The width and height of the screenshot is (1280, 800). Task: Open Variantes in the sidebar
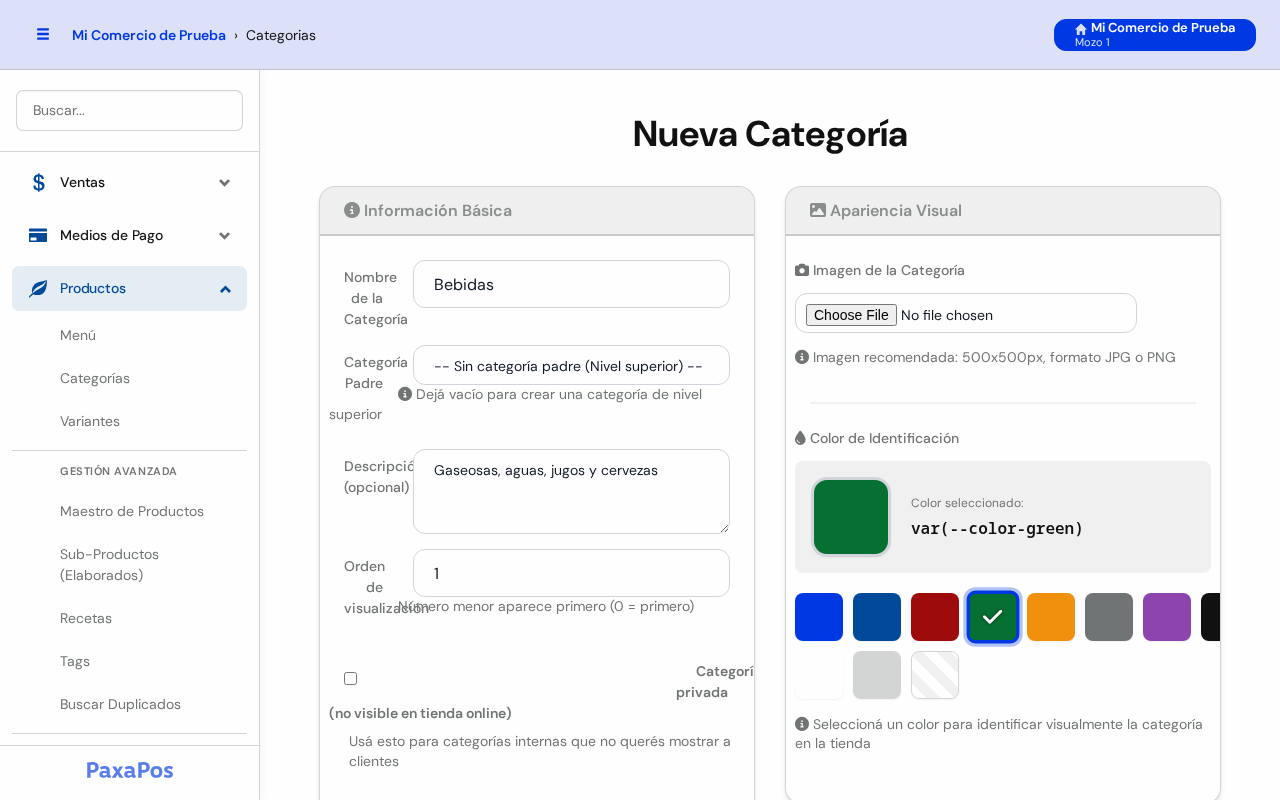(x=90, y=421)
